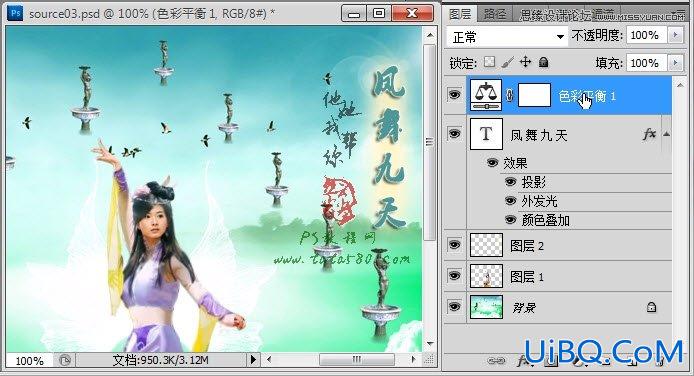
Task: Click the Photoshop icon in document title bar
Action: point(15,13)
